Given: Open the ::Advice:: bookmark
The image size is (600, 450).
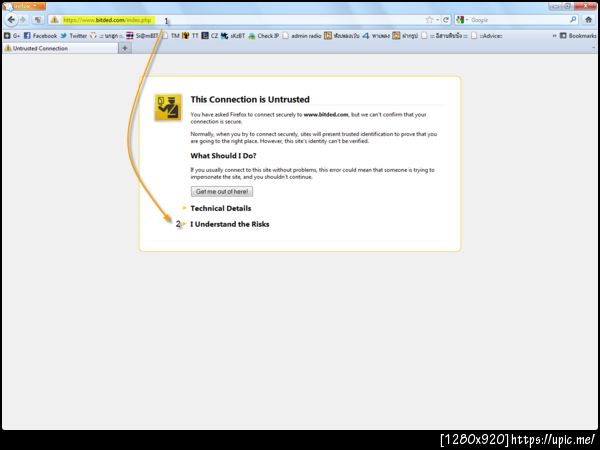Looking at the screenshot, I should point(486,36).
